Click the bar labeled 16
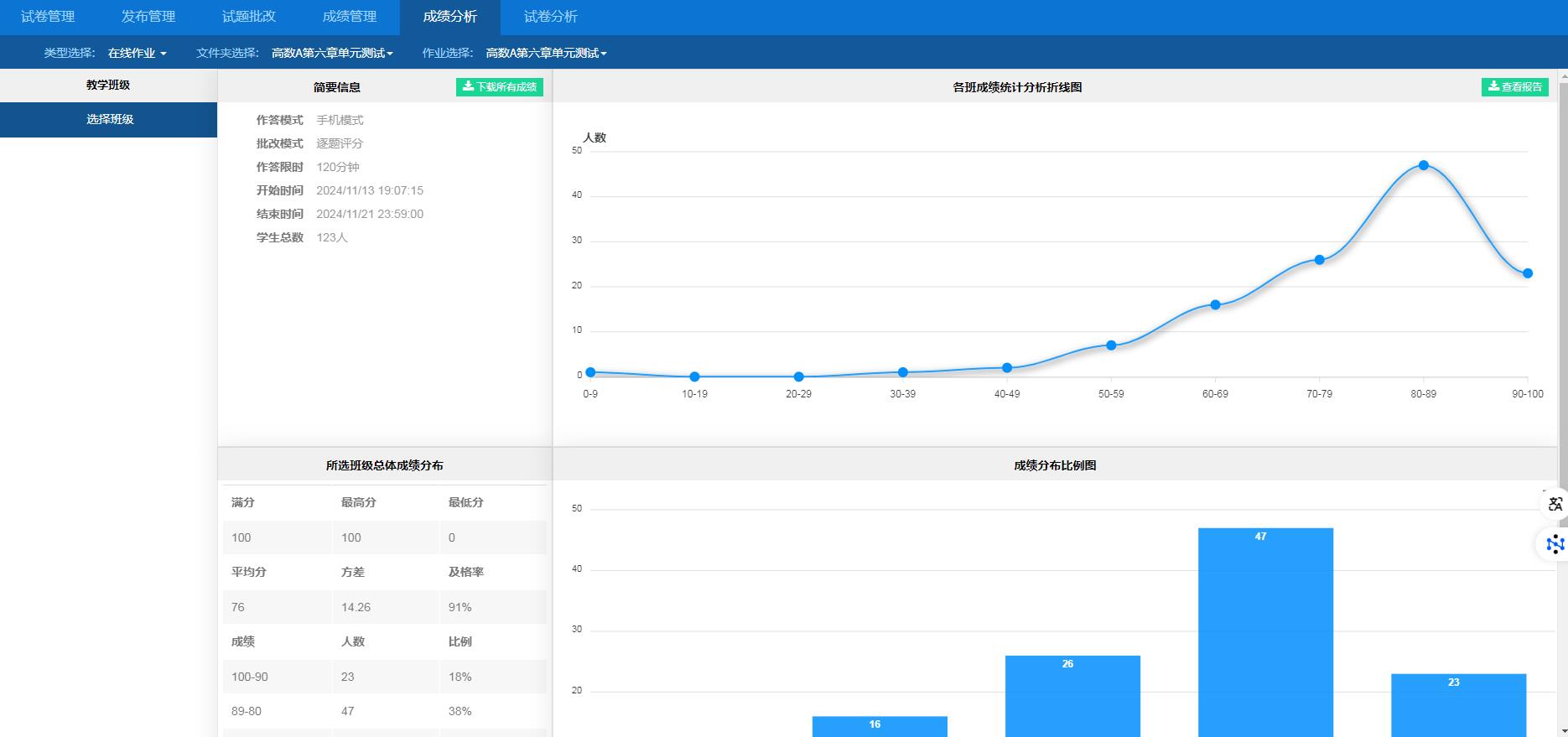Screen dimensions: 1568x737 click(x=880, y=726)
